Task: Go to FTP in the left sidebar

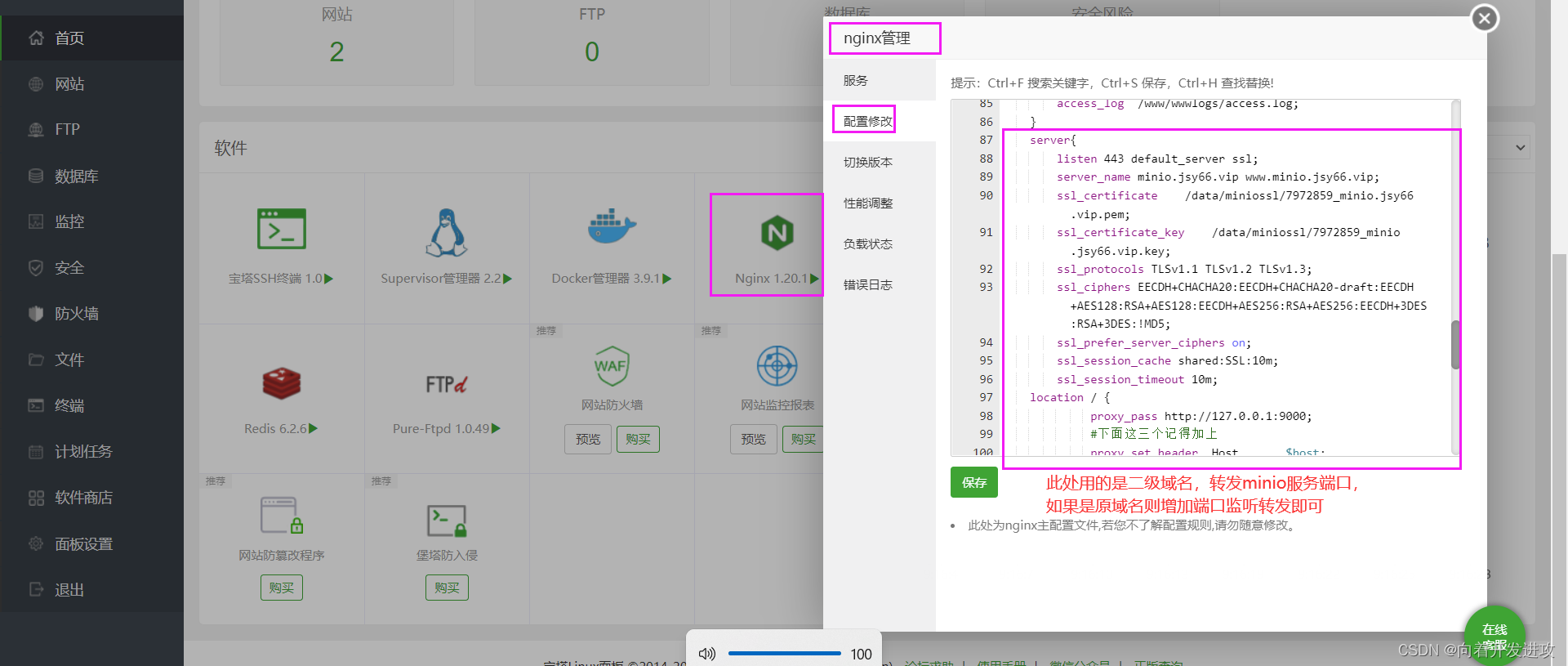Action: tap(91, 129)
